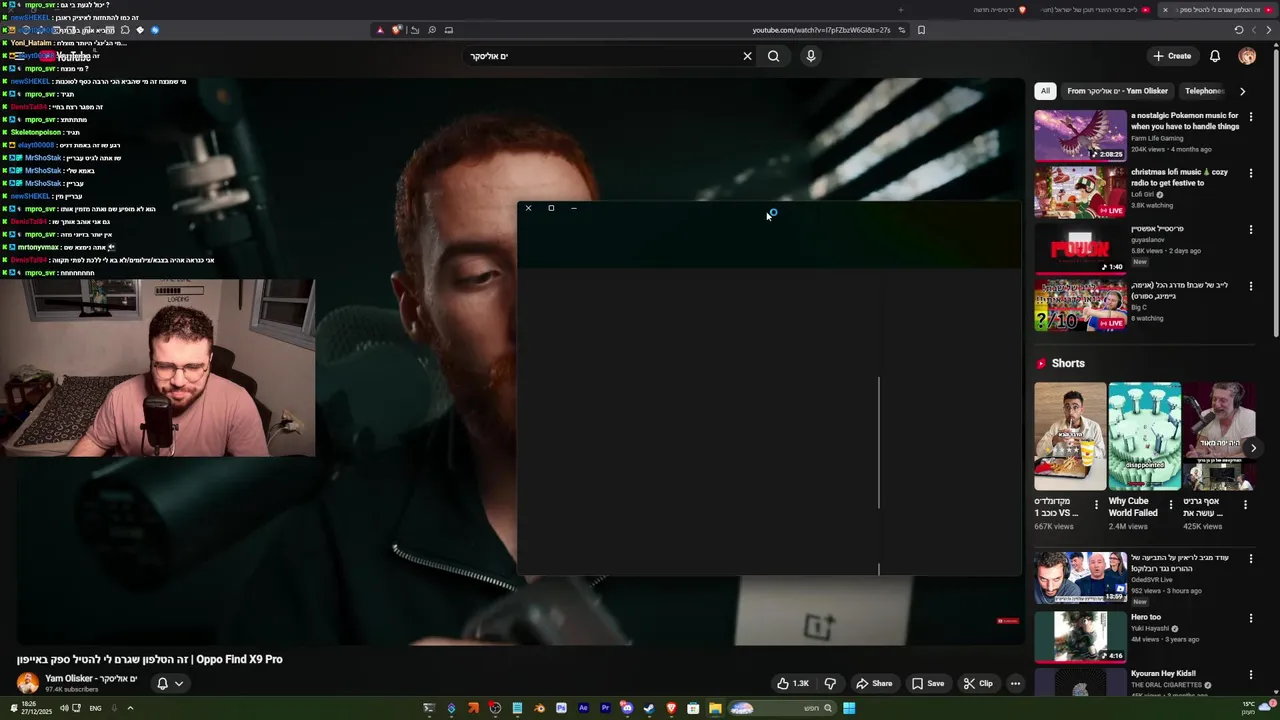Dislike the Oppo Find X9 Pro video
Screen dimensions: 1280x720
[830, 683]
